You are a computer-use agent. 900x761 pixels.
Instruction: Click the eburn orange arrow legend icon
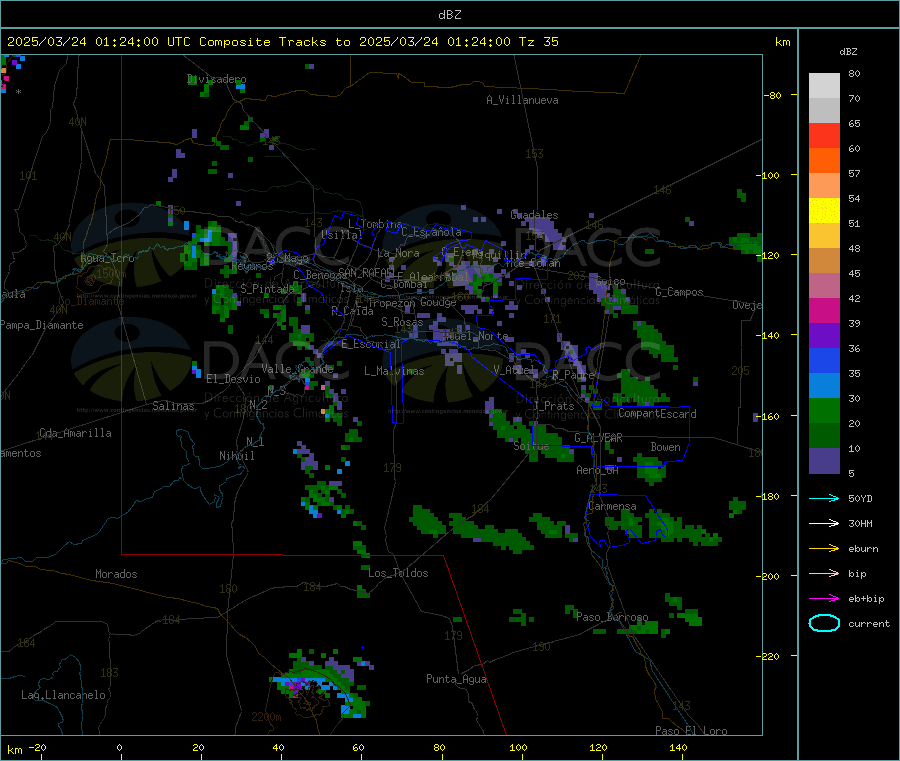tap(824, 549)
